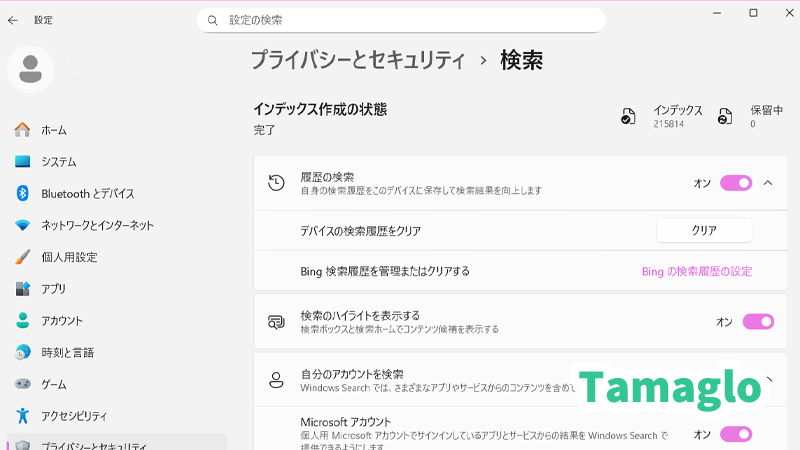Screen dimensions: 800x450
Task: Open Bing の検索履歴の設定 link
Action: (x=696, y=271)
